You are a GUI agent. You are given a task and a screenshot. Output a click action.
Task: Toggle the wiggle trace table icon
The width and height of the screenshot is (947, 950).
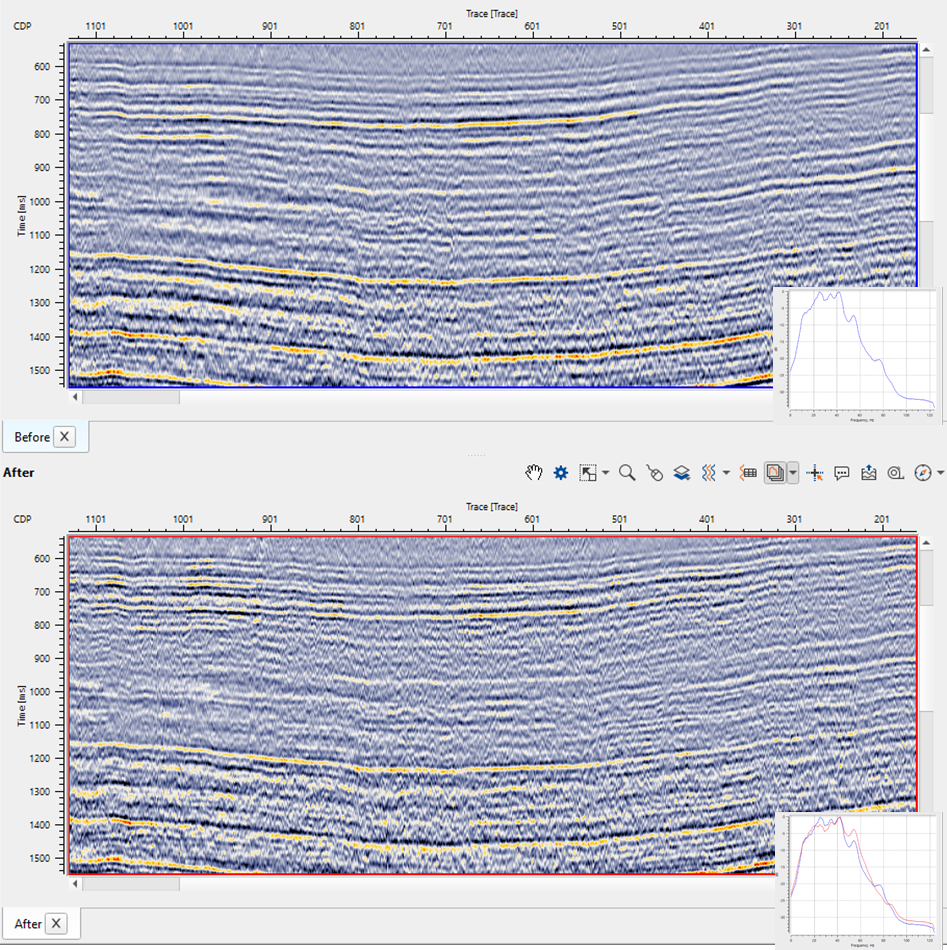click(x=748, y=473)
